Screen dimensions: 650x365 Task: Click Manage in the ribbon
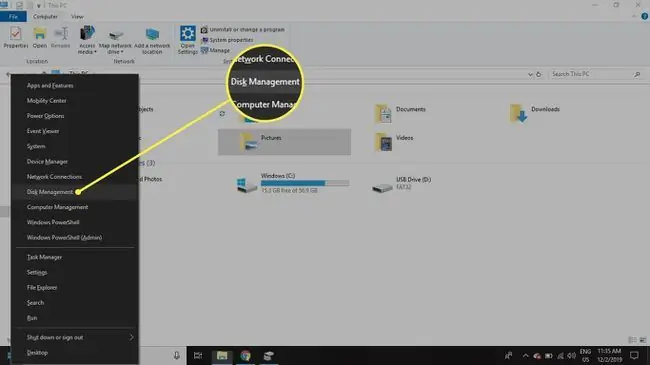pos(216,50)
